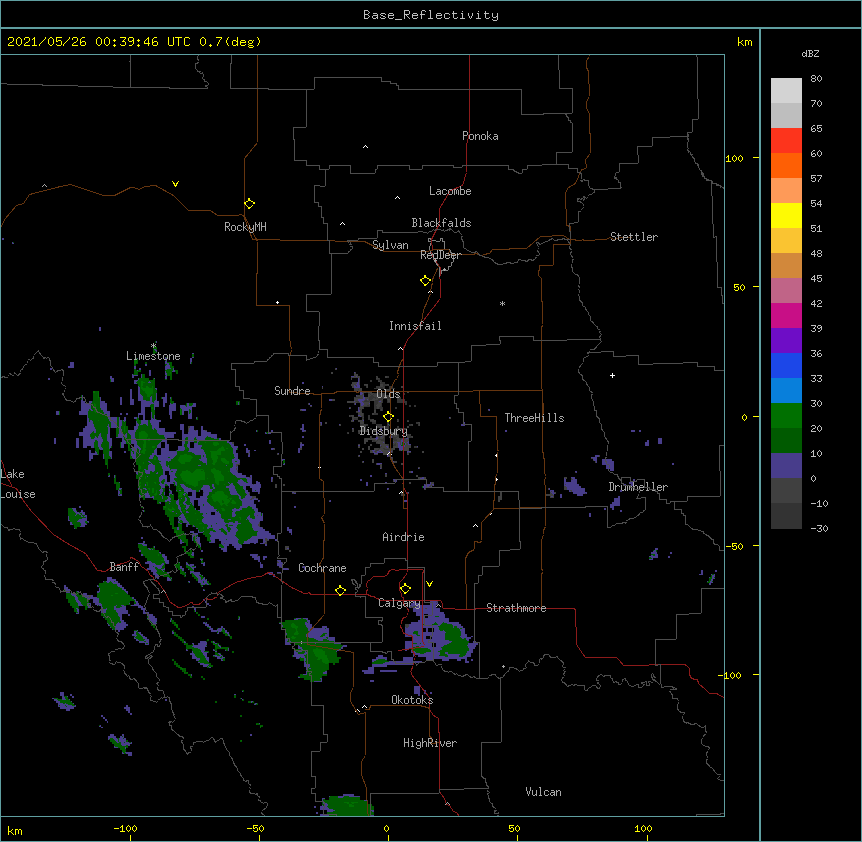Click the Banff town label
The height and width of the screenshot is (842, 862).
coord(124,567)
